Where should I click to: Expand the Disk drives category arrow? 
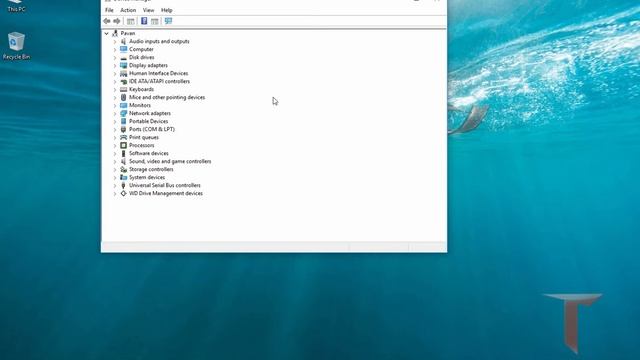click(115, 58)
